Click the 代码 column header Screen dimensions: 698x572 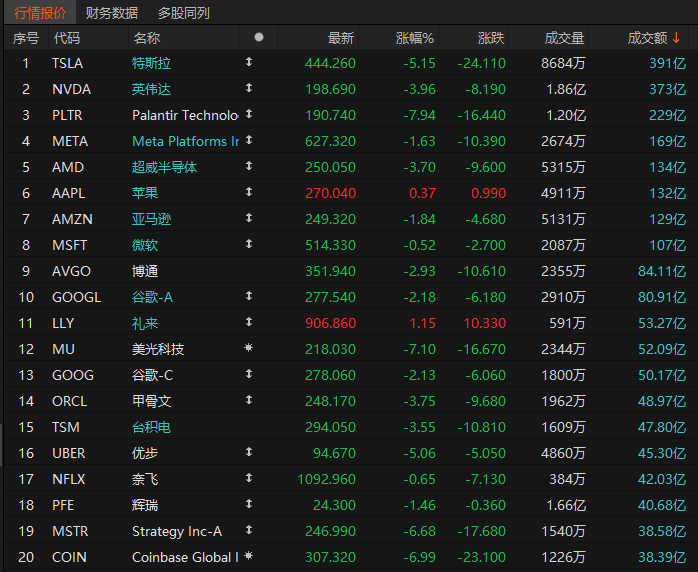tap(66, 38)
